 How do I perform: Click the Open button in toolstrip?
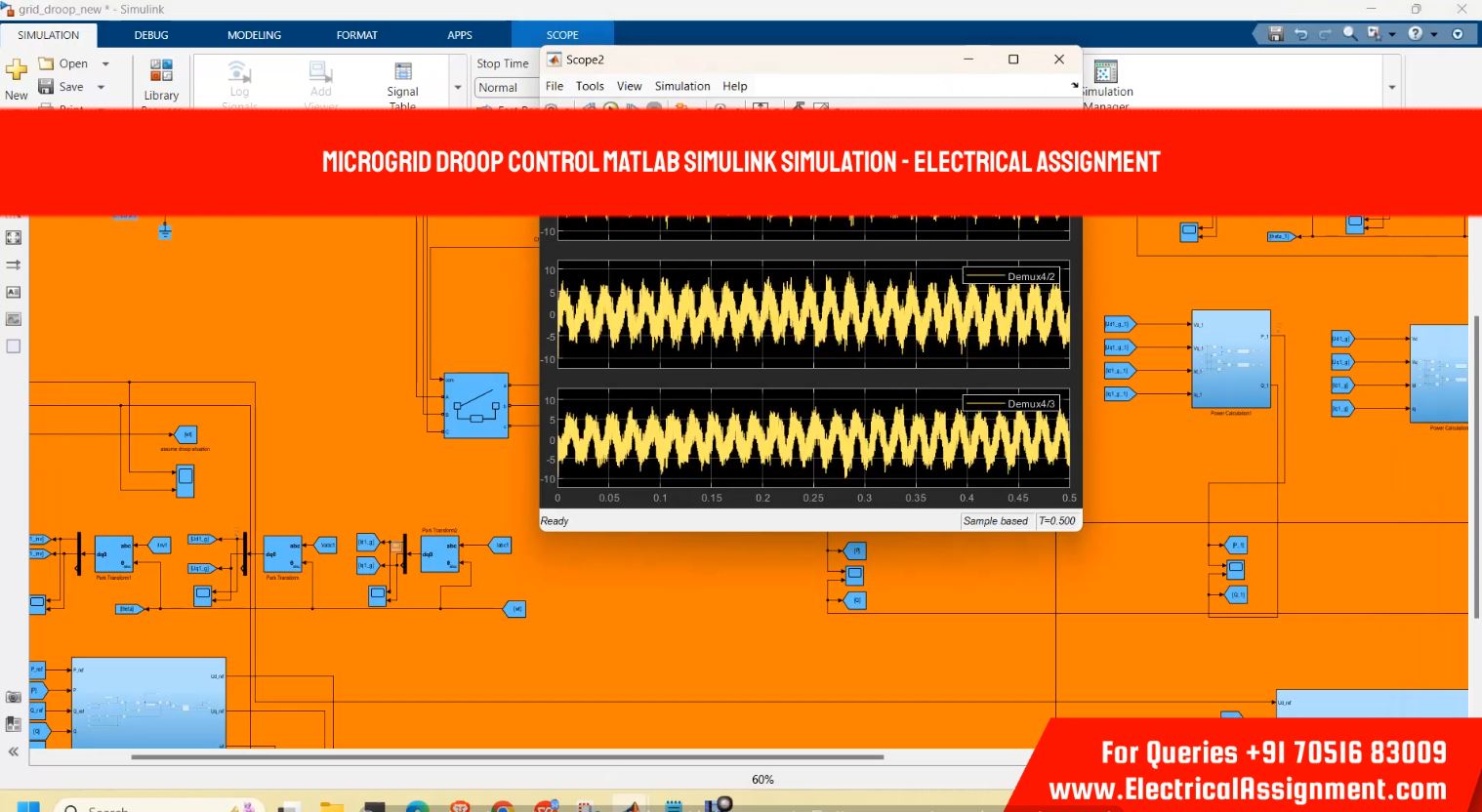64,63
